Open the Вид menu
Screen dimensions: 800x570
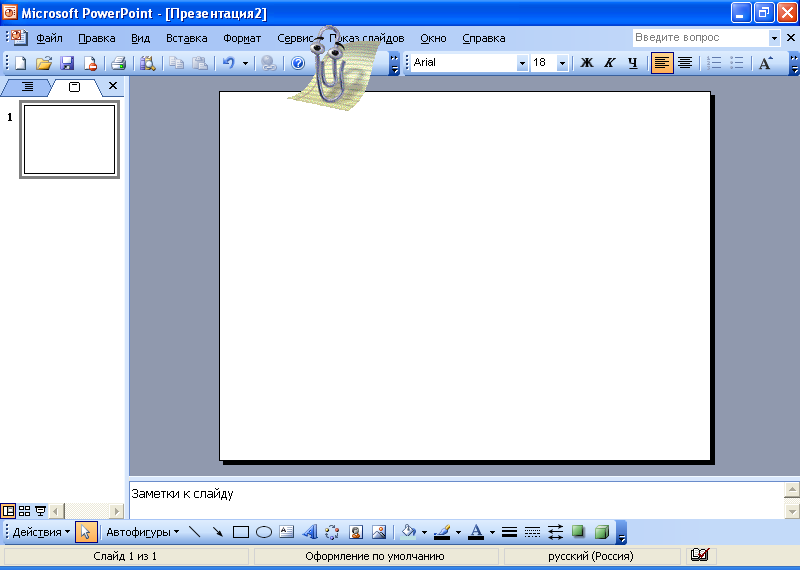[140, 38]
